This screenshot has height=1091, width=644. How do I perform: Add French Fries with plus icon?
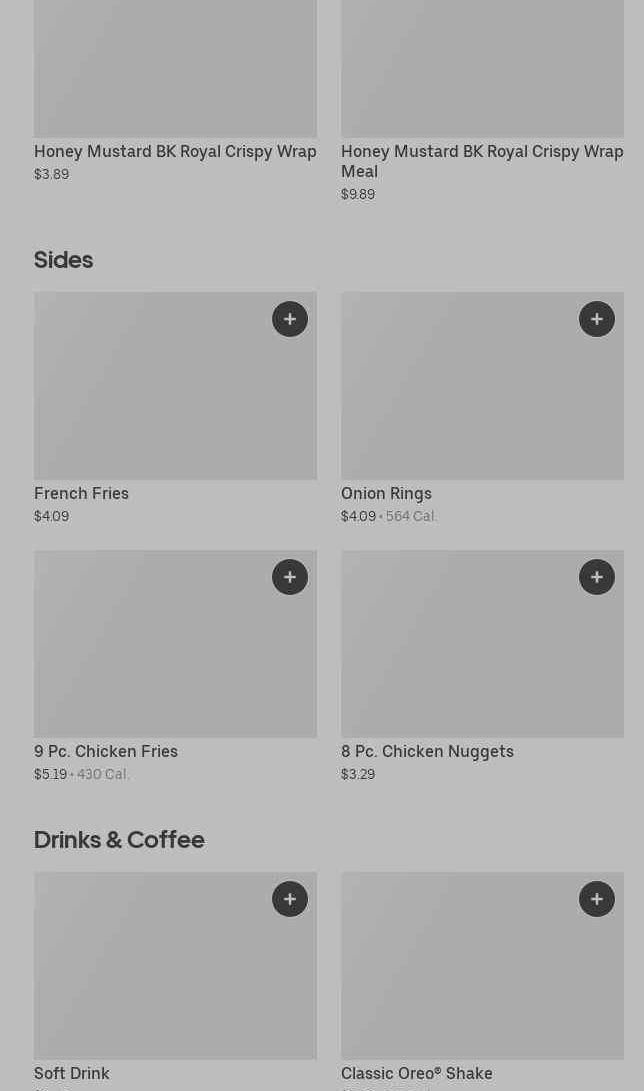(x=290, y=319)
